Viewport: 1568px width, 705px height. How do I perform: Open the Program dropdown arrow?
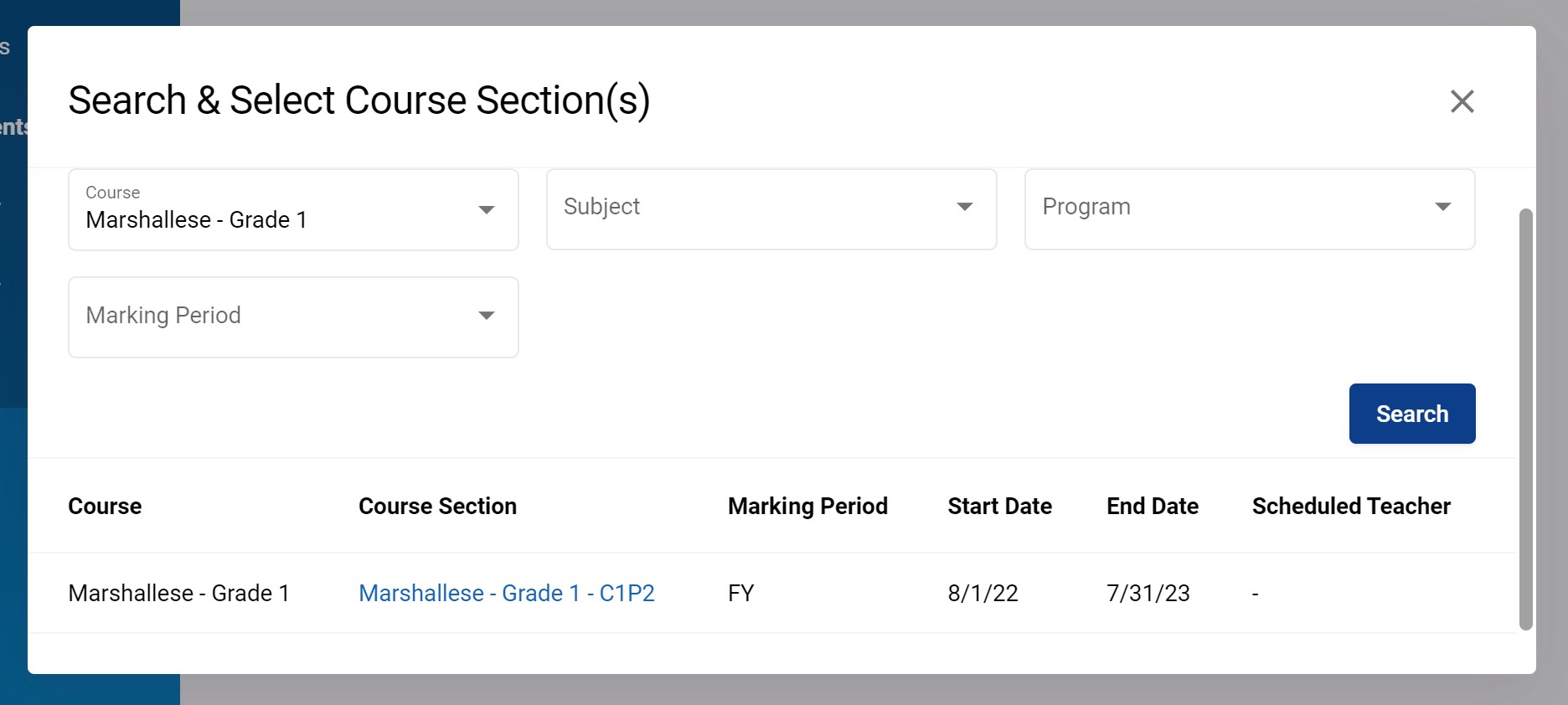(x=1442, y=207)
